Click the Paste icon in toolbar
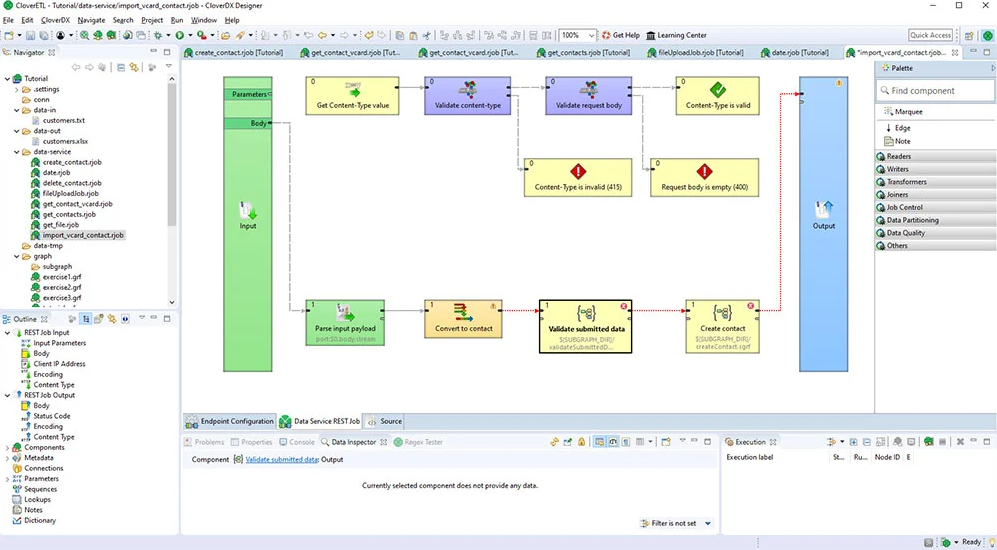The image size is (997, 550). click(413, 36)
